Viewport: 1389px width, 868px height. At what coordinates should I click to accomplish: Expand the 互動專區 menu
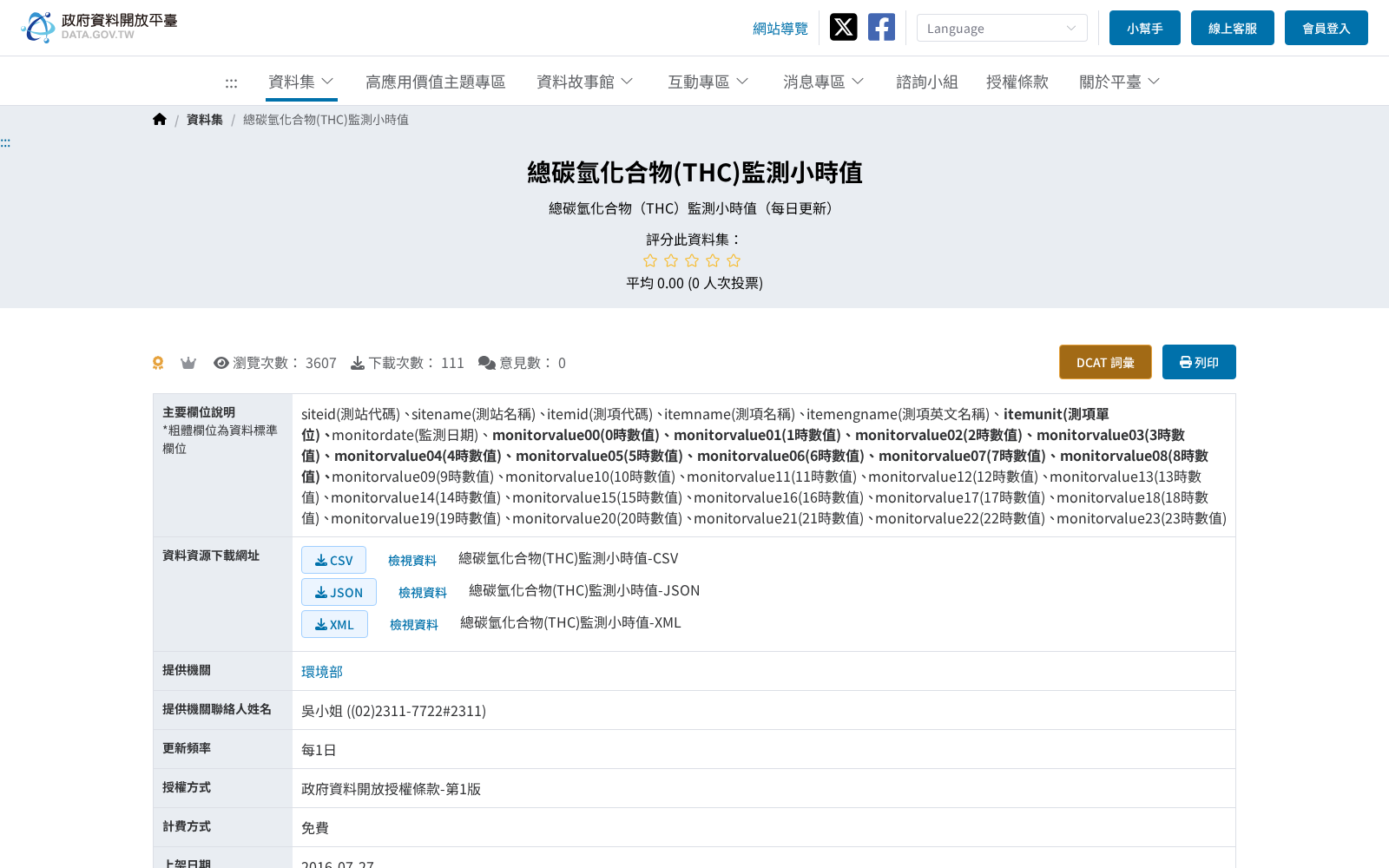click(x=708, y=82)
